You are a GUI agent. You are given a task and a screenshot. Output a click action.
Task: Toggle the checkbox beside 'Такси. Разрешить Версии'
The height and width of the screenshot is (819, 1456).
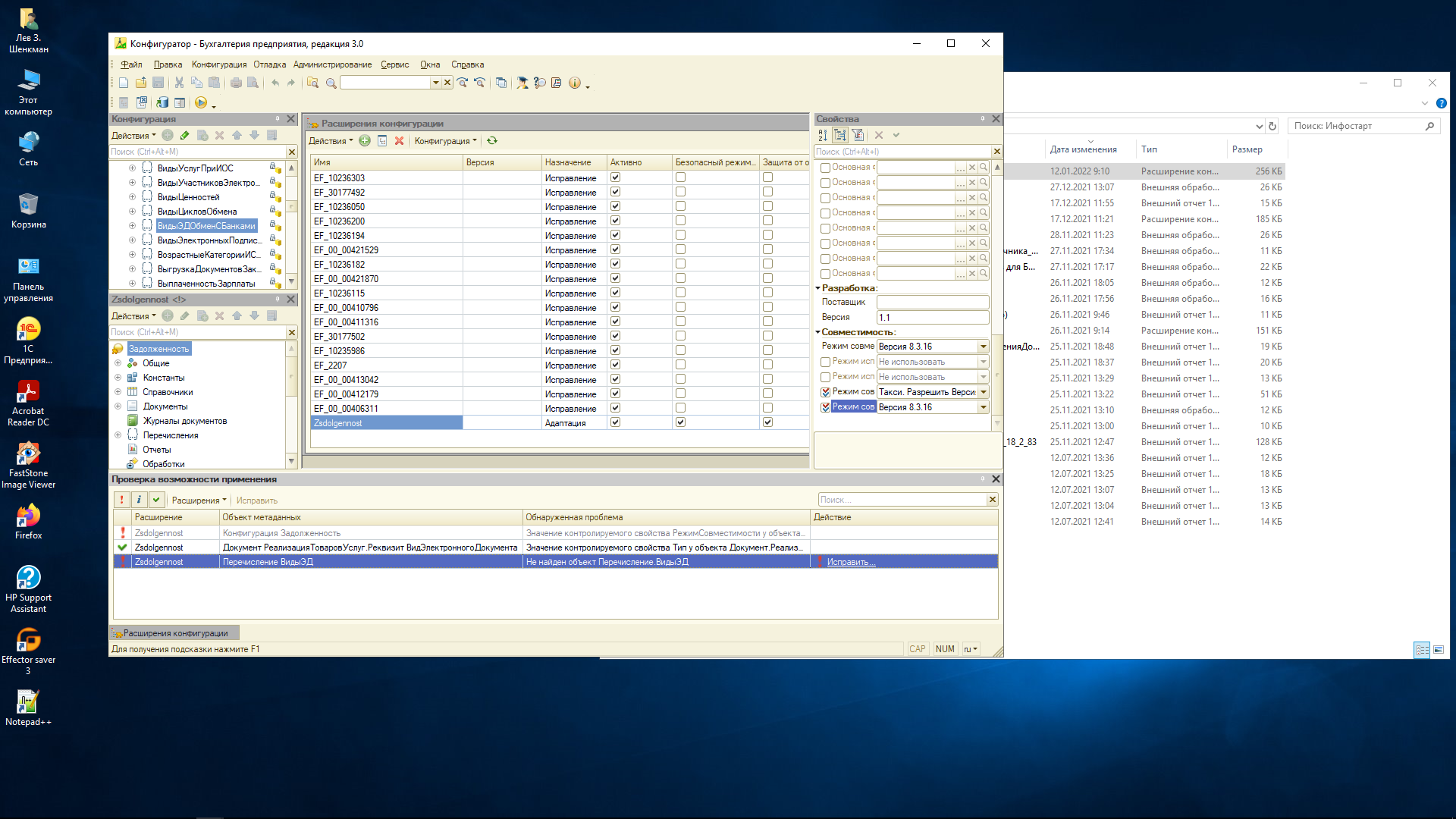[826, 392]
